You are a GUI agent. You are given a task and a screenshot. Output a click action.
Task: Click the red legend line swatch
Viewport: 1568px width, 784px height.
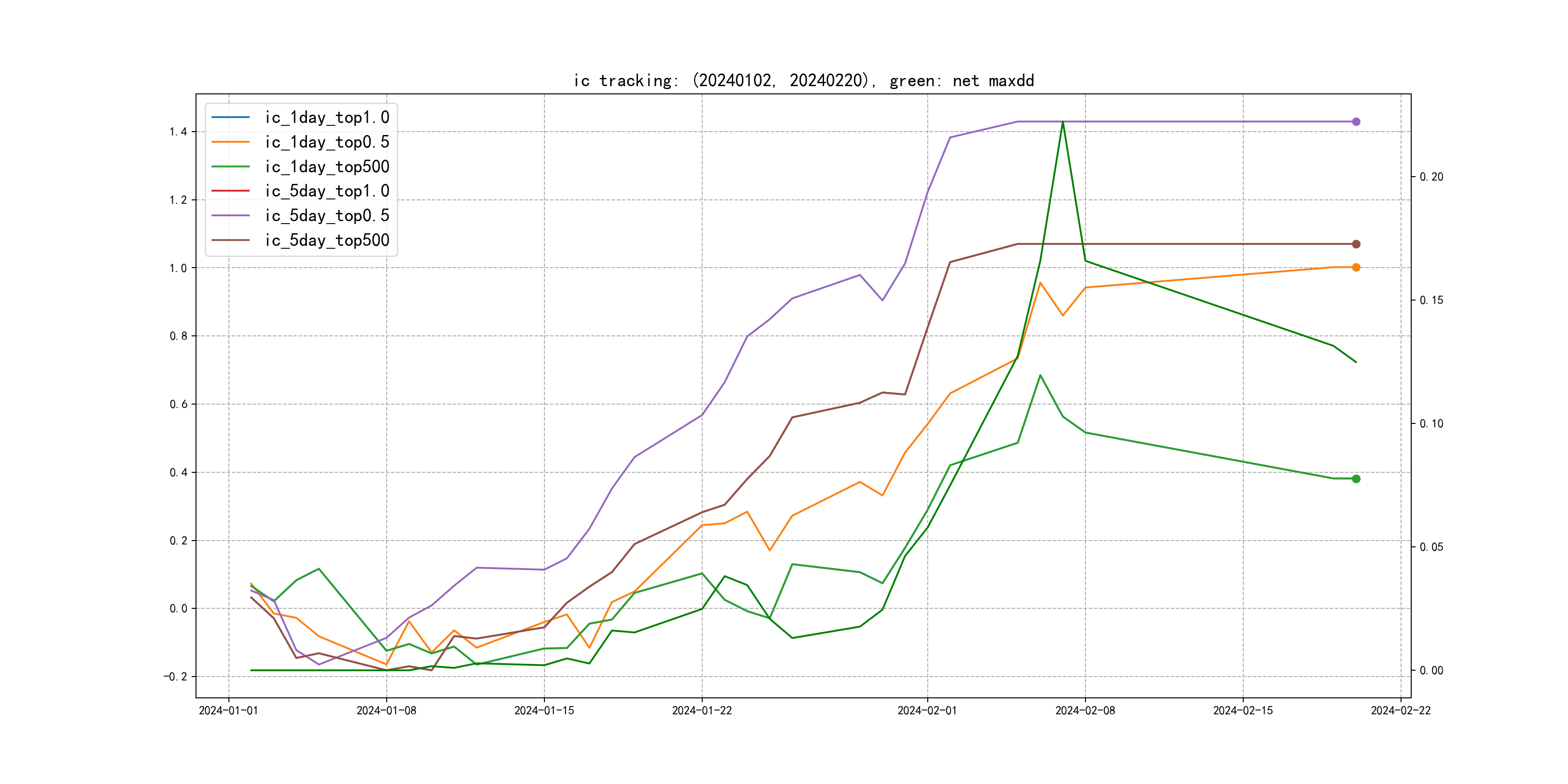(230, 191)
